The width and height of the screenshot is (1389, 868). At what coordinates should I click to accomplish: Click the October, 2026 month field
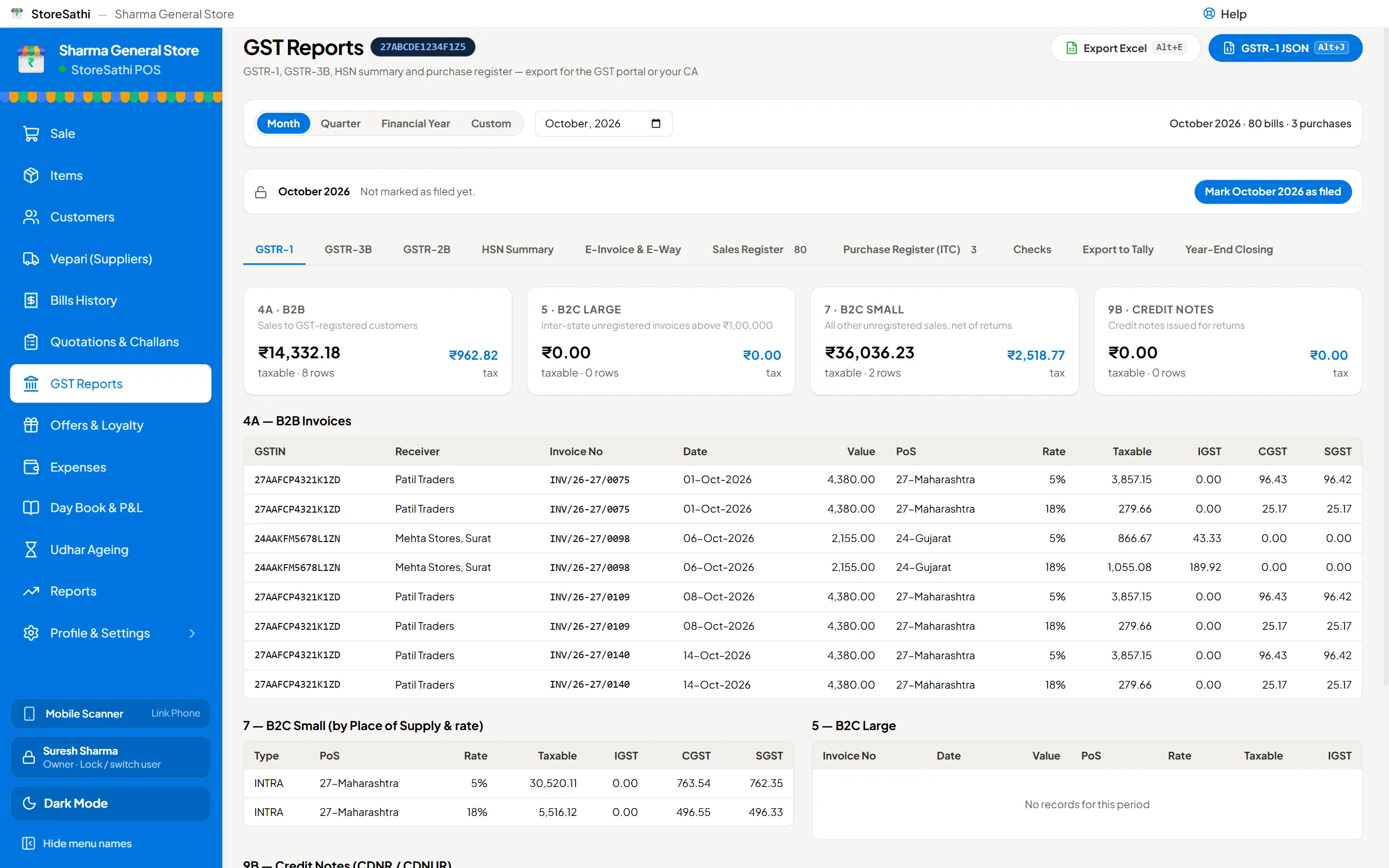pos(603,123)
